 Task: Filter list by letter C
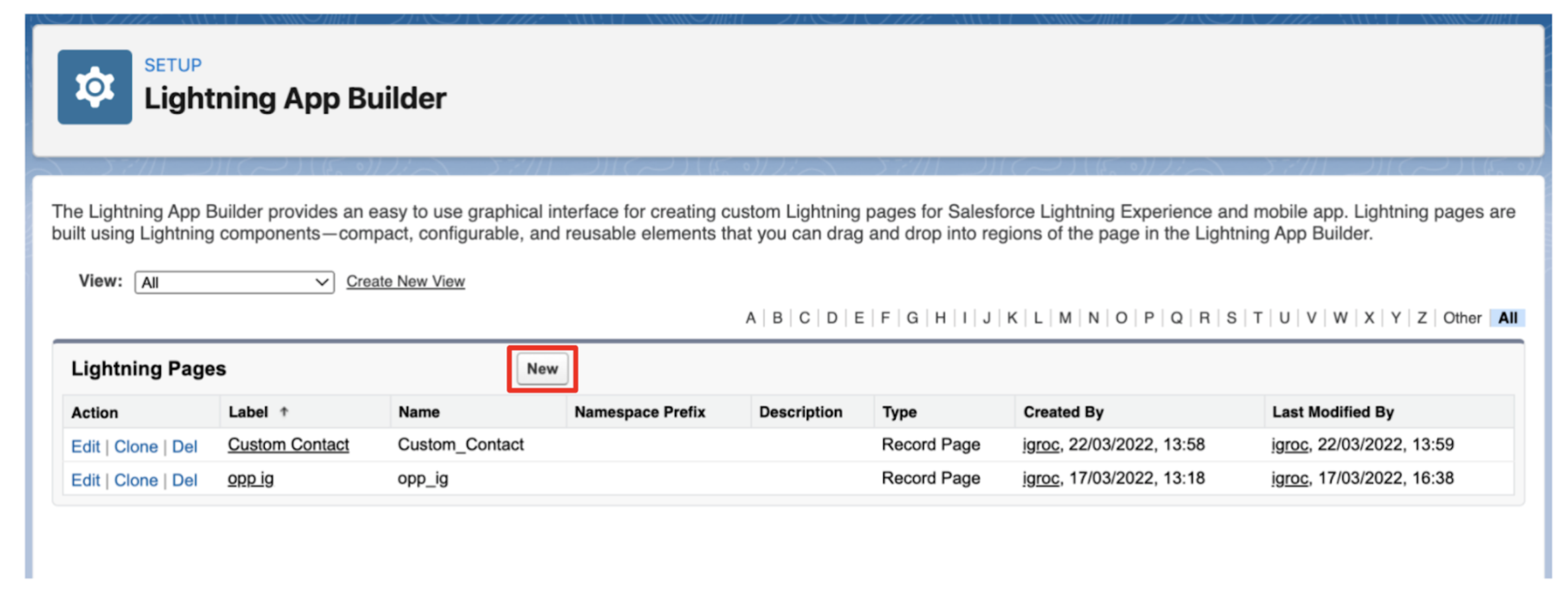pyautogui.click(x=805, y=318)
